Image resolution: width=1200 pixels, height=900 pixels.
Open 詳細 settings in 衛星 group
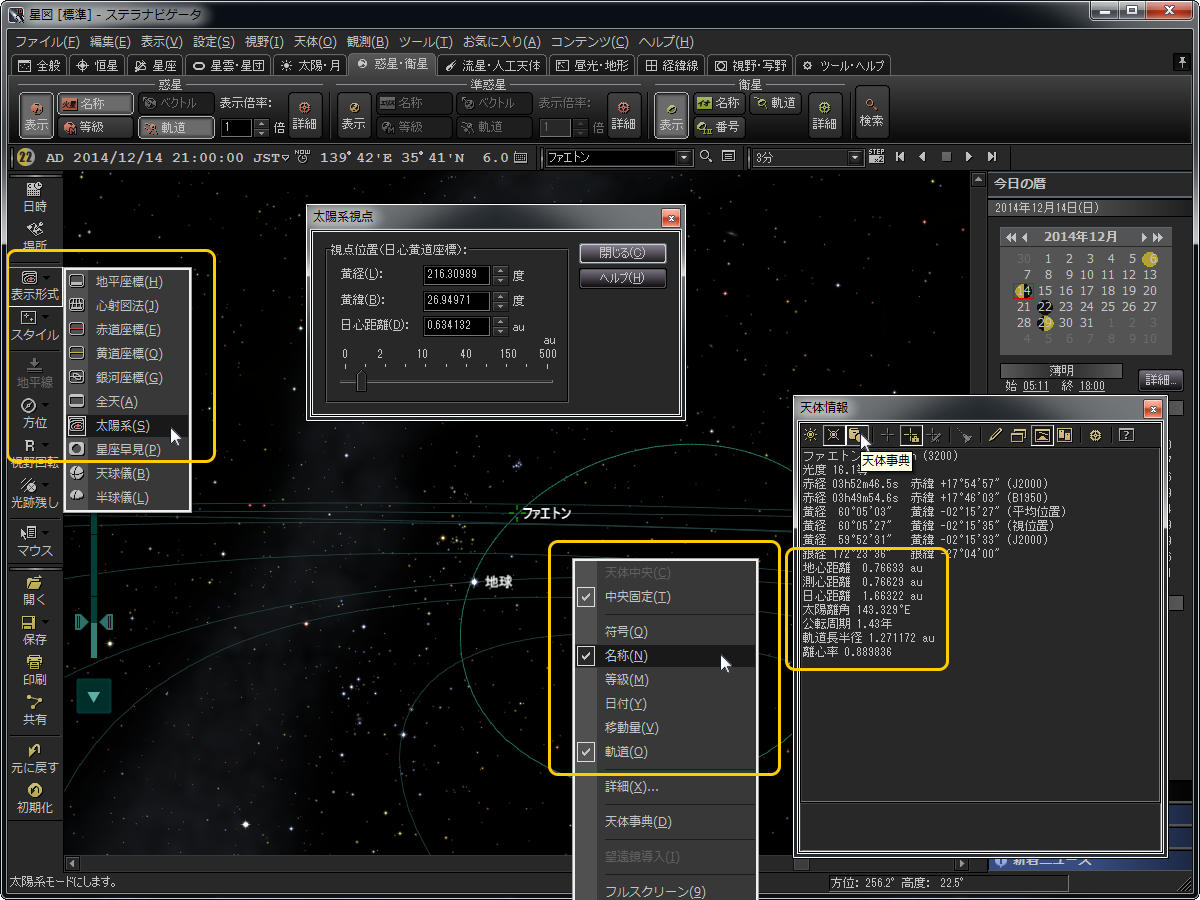coord(825,115)
